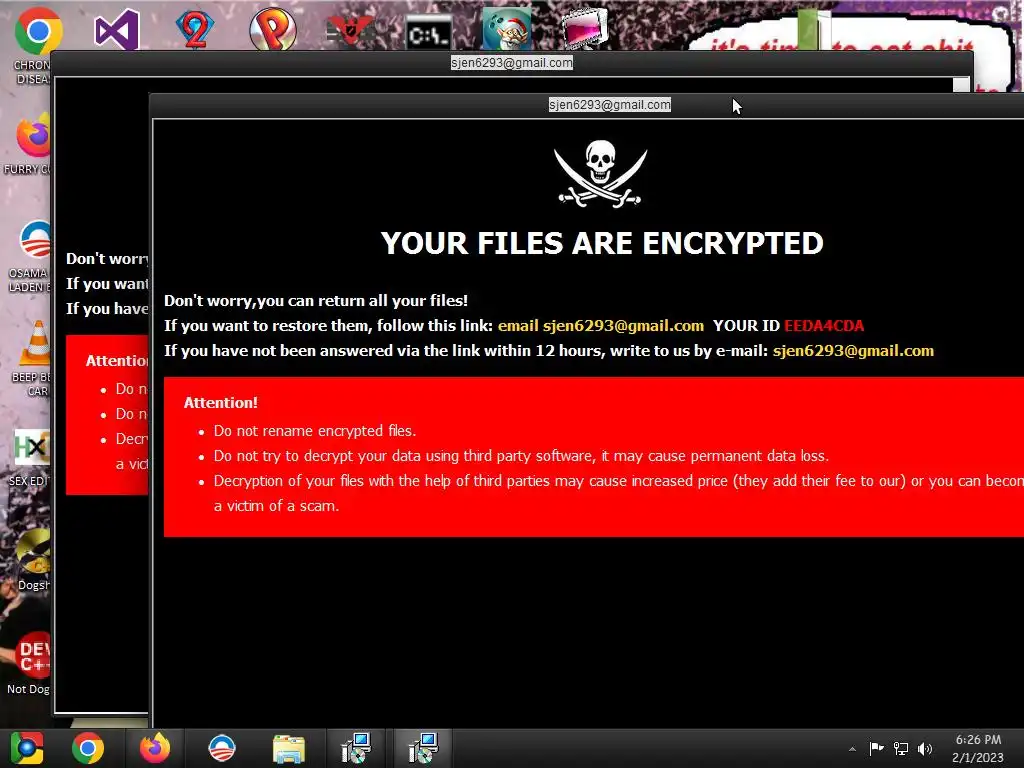Click the Firefox icon in the taskbar
This screenshot has height=768, width=1024.
click(155, 748)
